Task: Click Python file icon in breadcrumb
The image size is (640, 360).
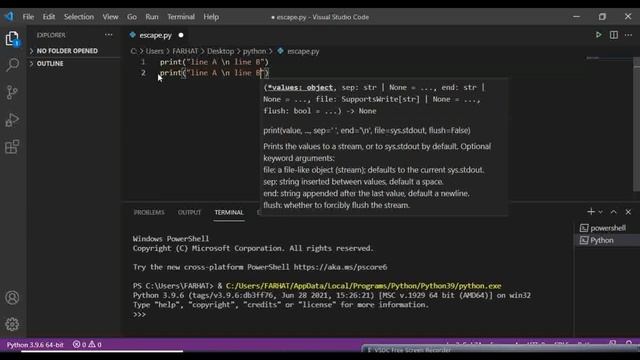Action: [280, 51]
